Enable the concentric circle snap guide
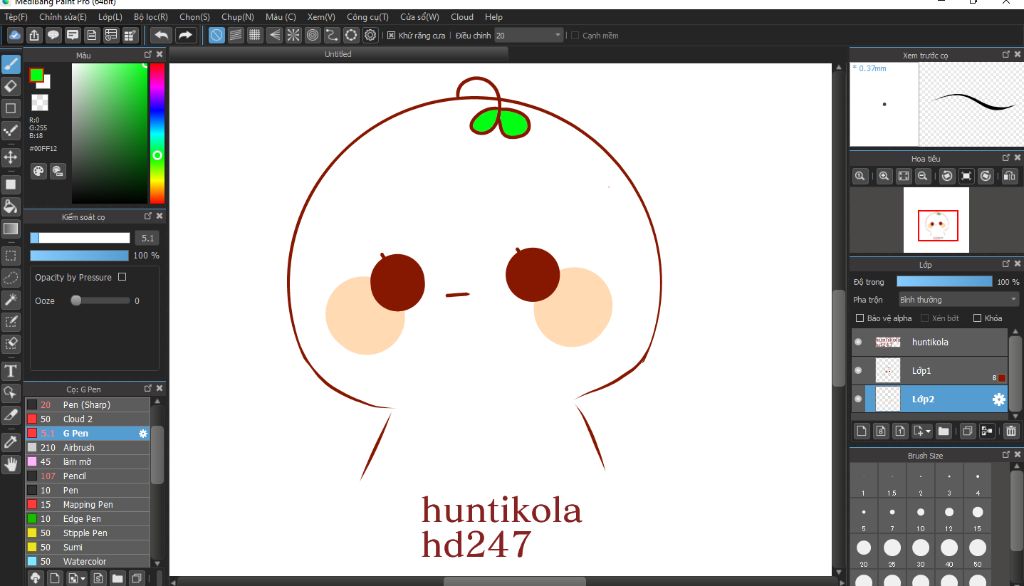1024x586 pixels. coord(312,35)
